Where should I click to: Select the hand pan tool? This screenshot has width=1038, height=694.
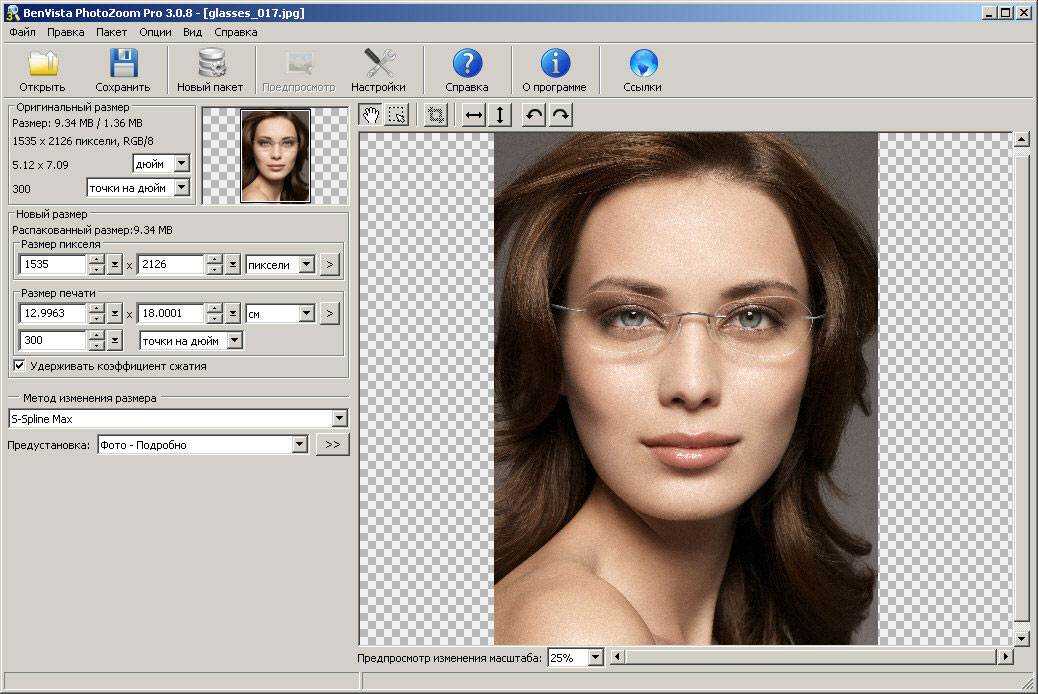coord(371,115)
